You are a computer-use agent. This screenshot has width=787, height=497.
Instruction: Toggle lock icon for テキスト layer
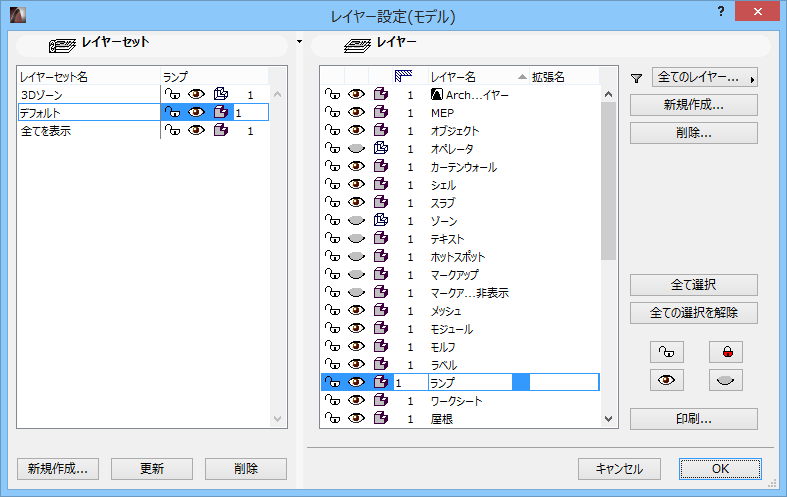(x=332, y=238)
